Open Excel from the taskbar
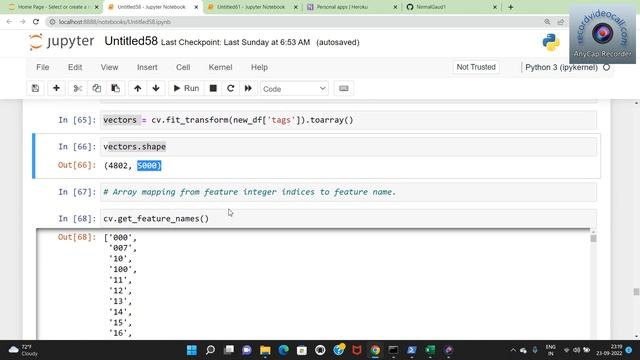The image size is (640, 360). click(430, 350)
